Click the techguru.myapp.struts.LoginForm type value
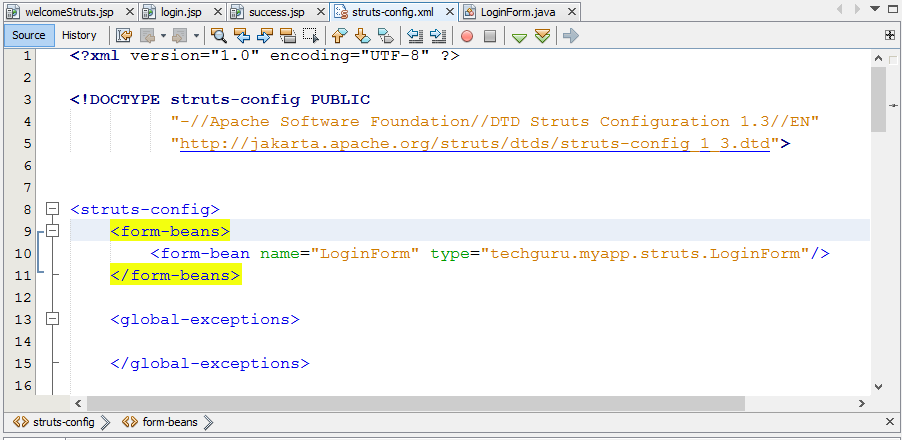 (x=645, y=253)
